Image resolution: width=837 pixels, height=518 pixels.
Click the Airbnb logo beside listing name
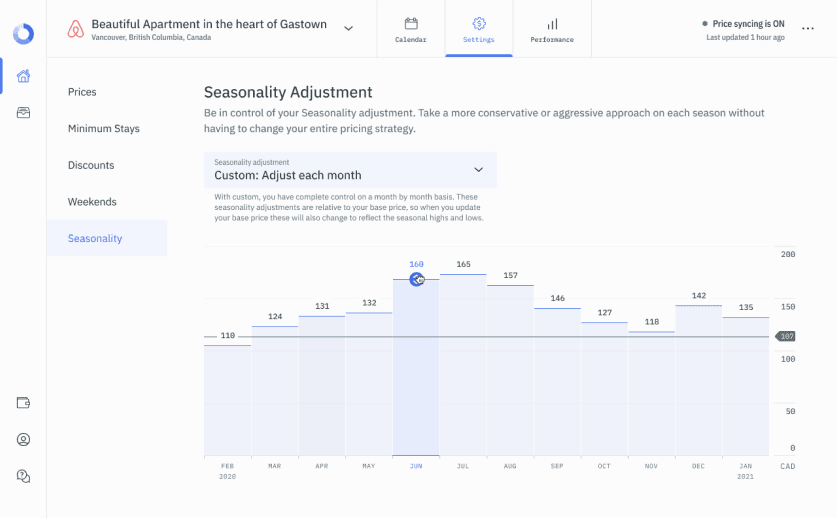[75, 30]
